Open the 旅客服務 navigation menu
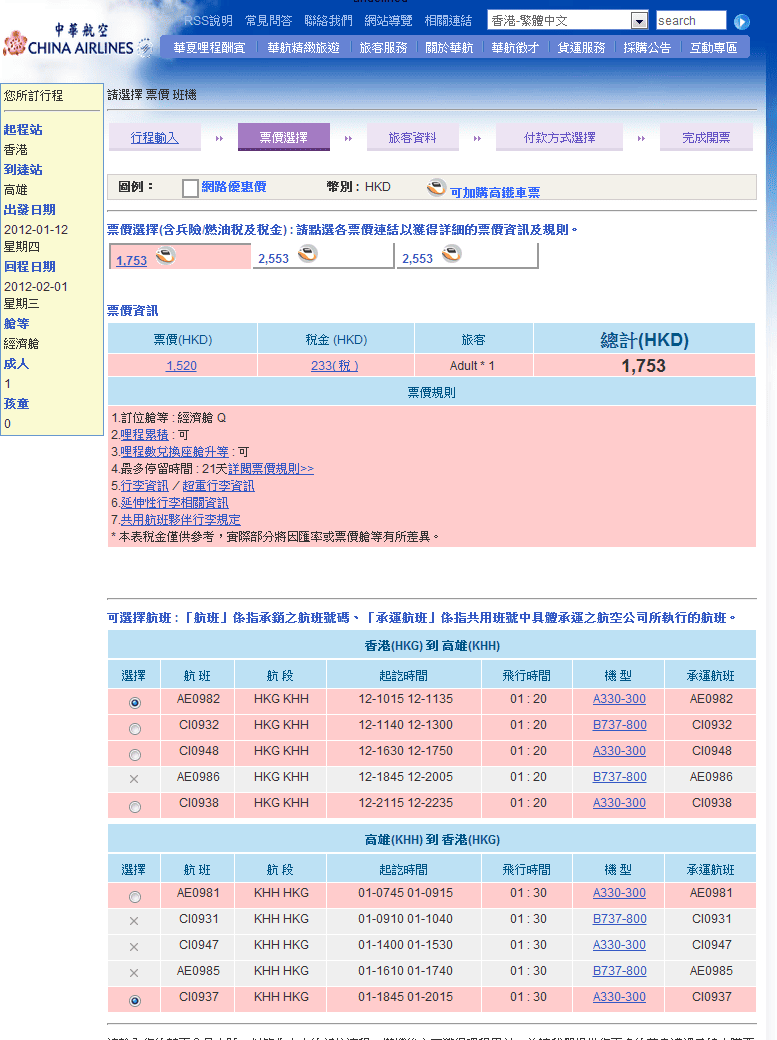Image resolution: width=777 pixels, height=1040 pixels. coord(383,48)
